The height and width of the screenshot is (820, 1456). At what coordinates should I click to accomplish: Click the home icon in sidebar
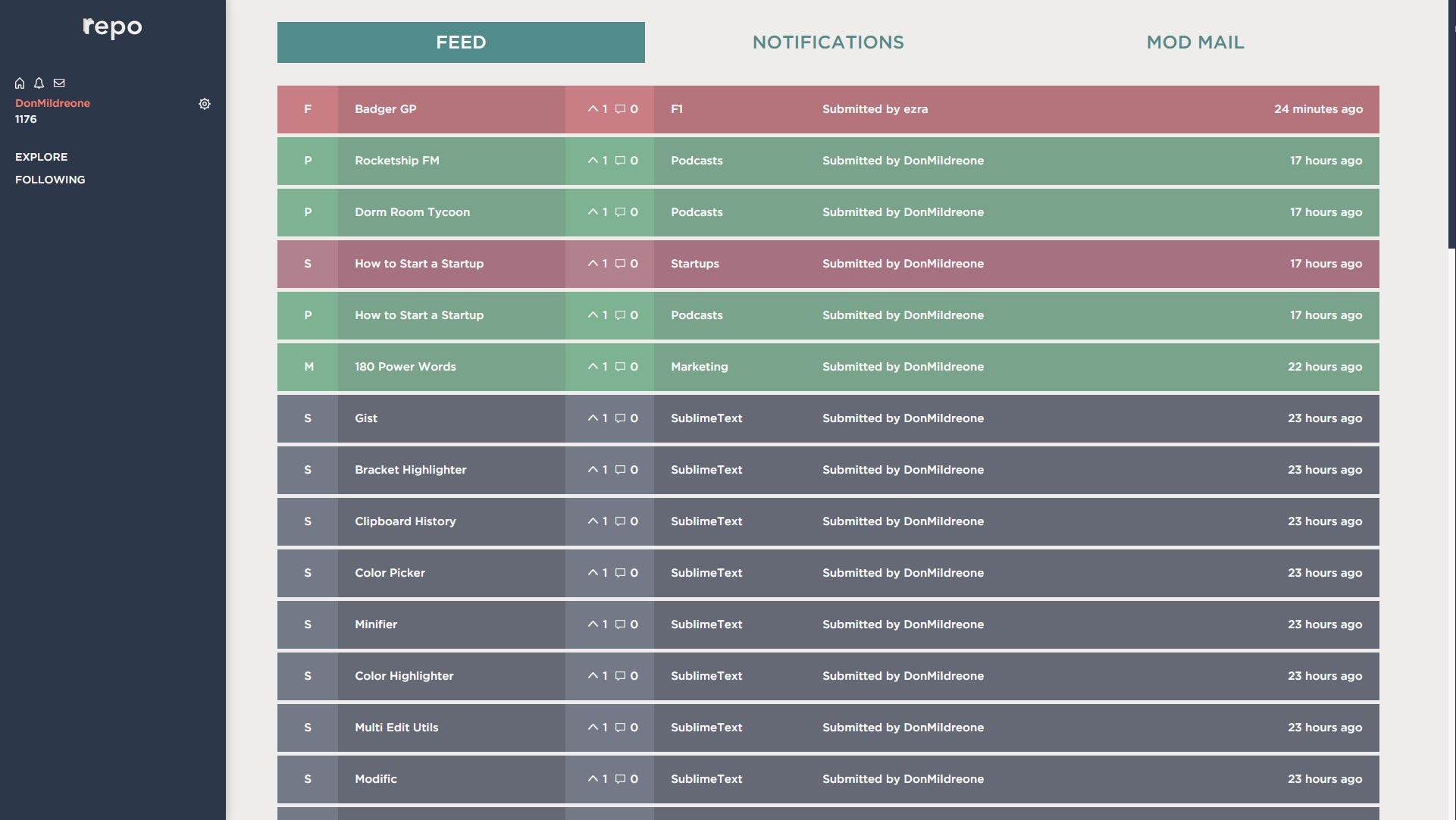20,83
